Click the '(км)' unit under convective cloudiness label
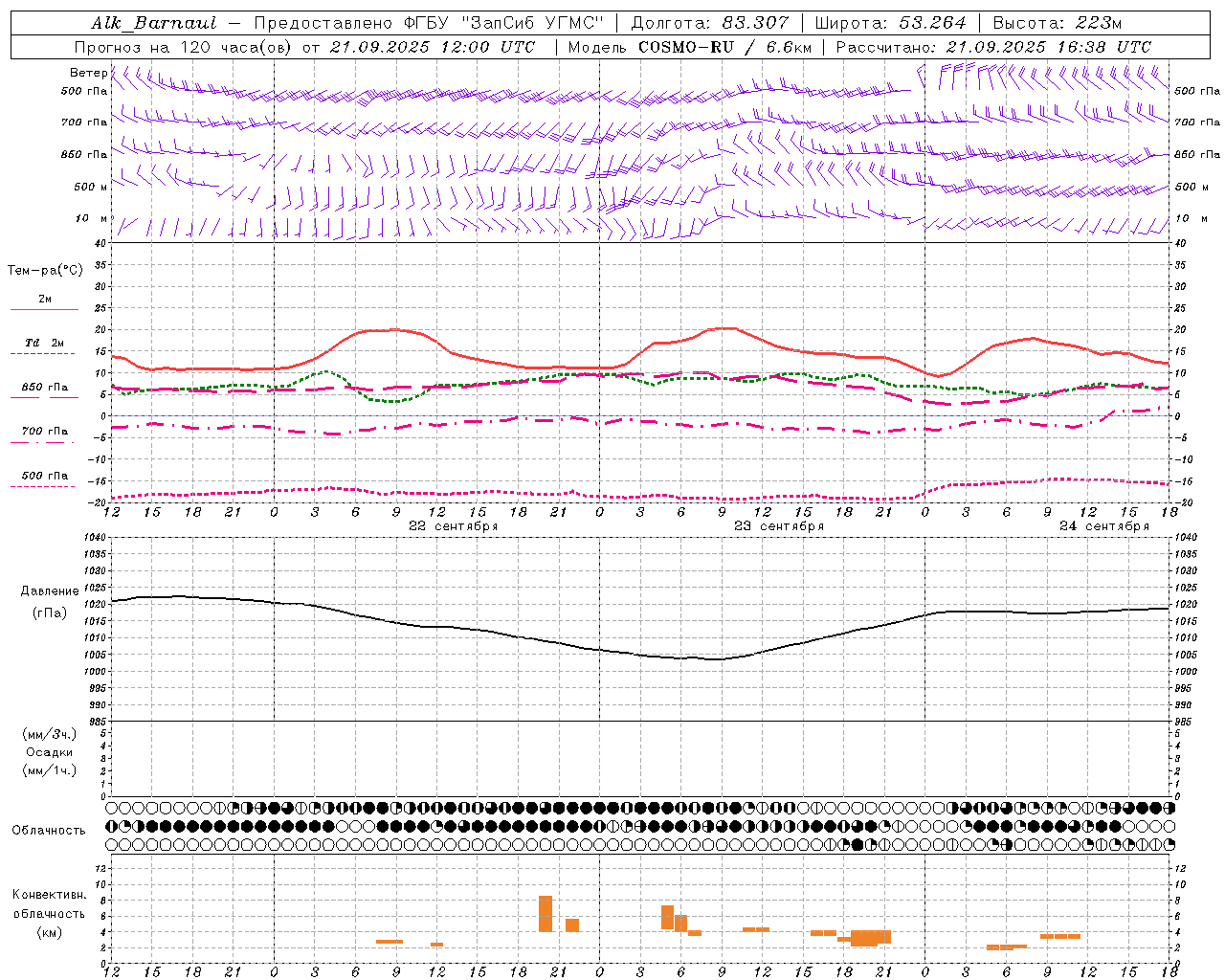Viewport: 1225px width, 980px height. [x=49, y=932]
